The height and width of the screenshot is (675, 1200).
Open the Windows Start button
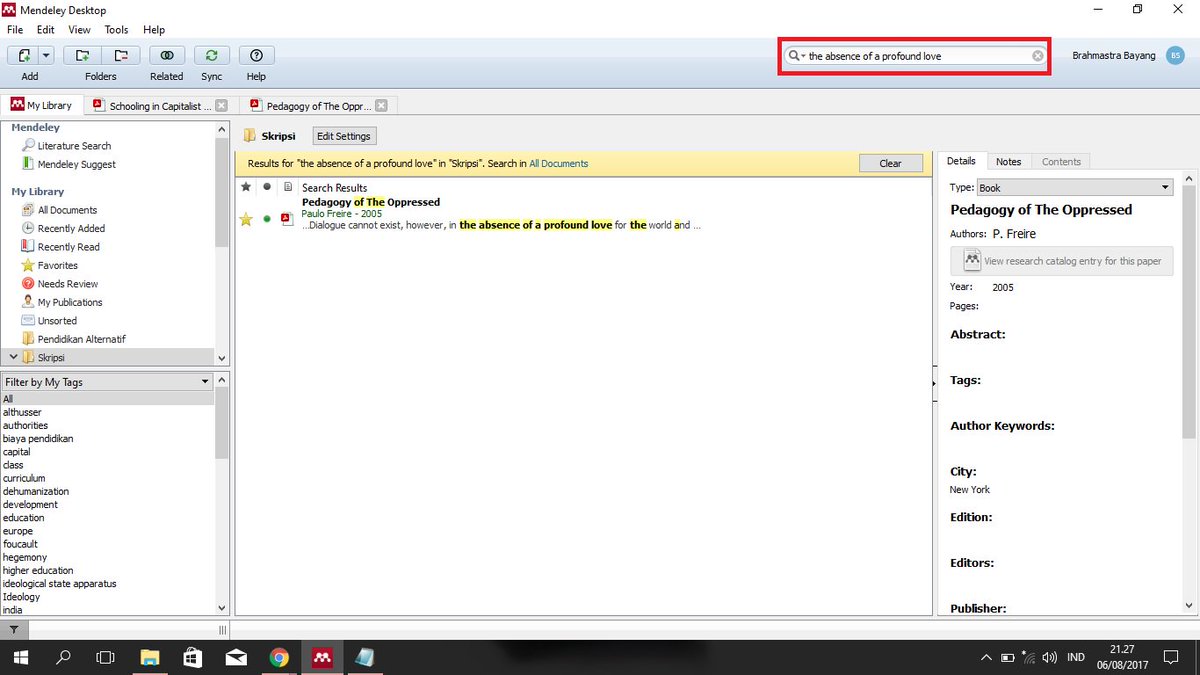click(x=21, y=658)
